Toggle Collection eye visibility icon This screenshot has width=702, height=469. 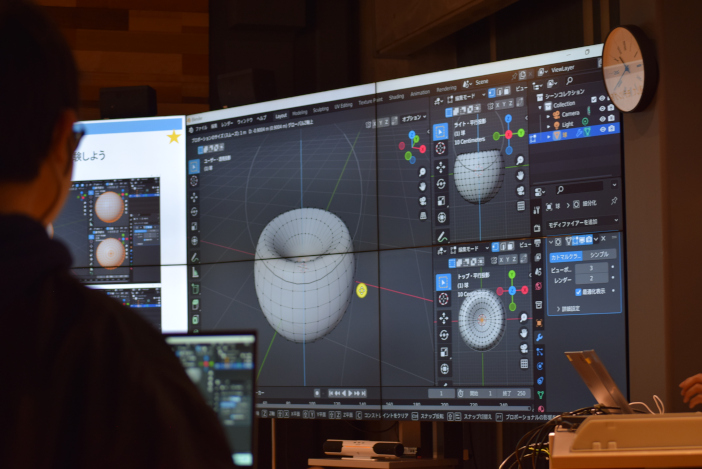(x=602, y=98)
